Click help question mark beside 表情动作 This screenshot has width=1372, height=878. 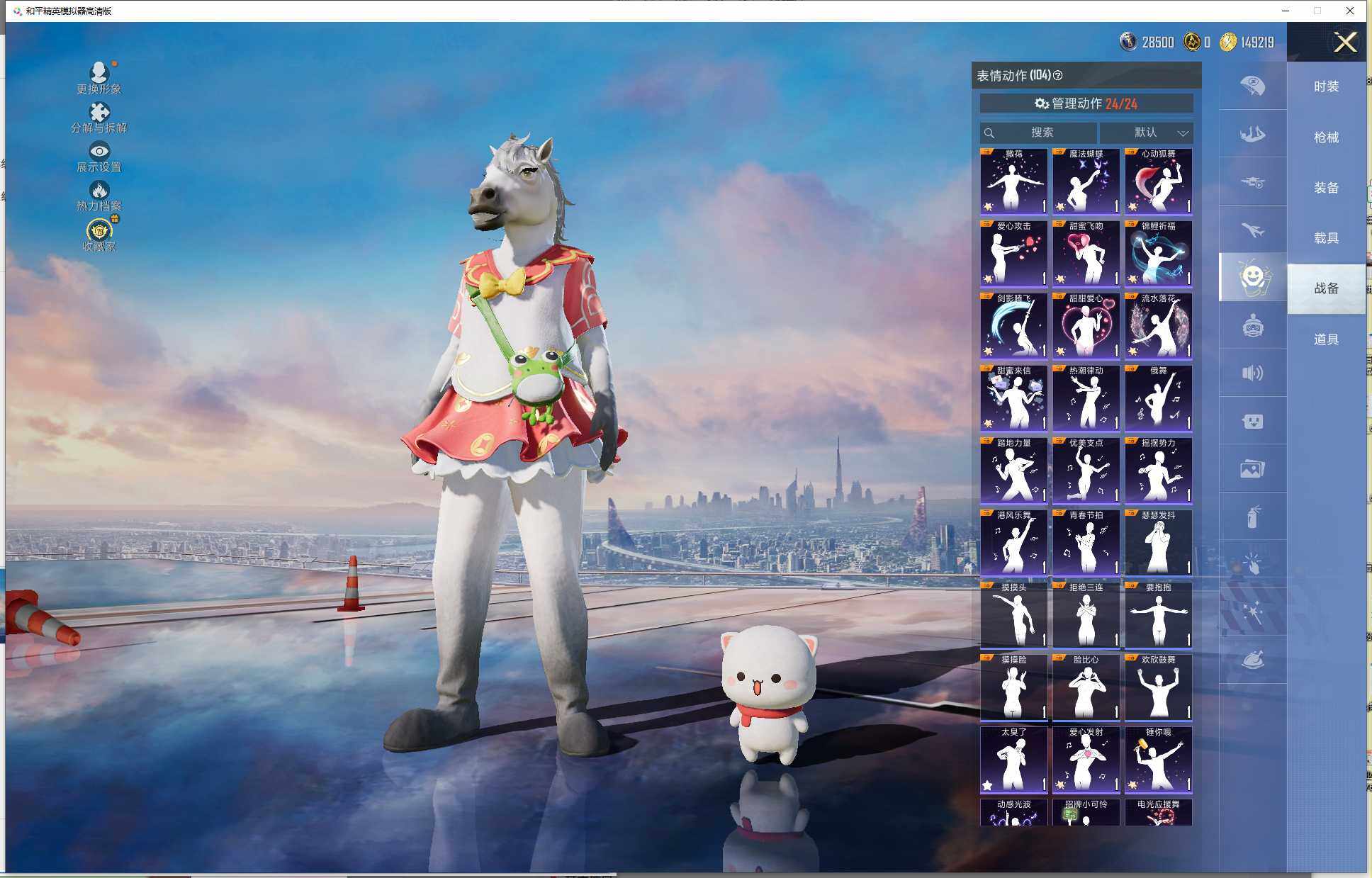[x=1058, y=75]
